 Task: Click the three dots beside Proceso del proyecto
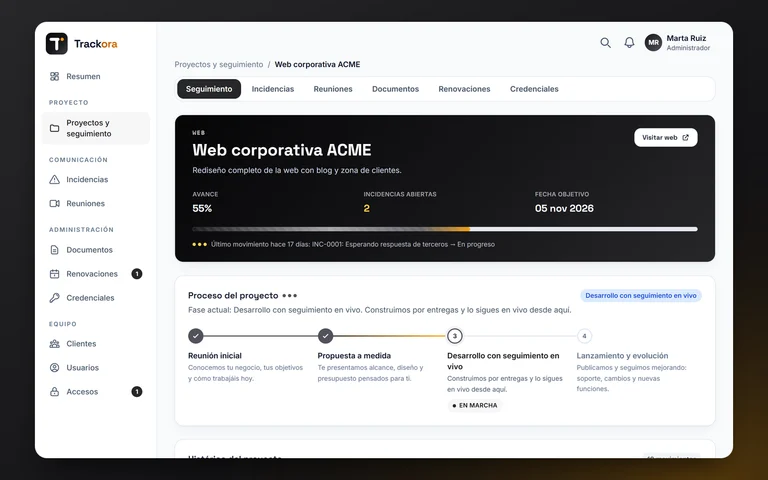coord(289,296)
